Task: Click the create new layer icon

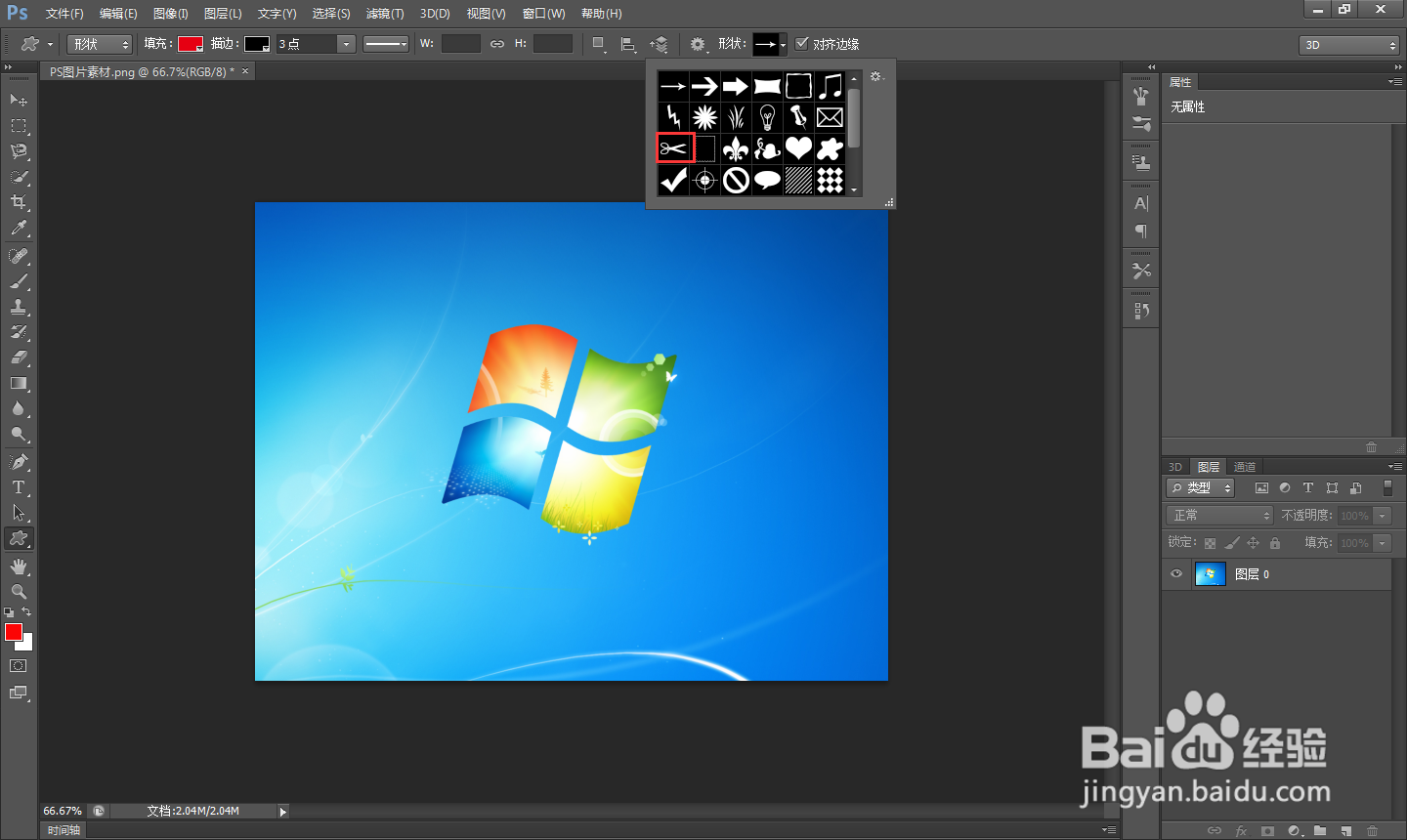Action: point(1345,831)
